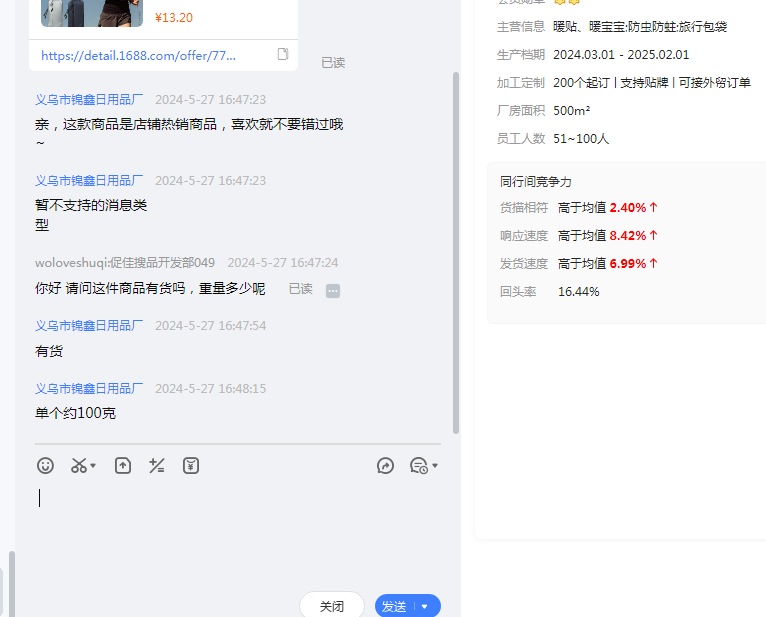Expand the arrow beside chat history icon
This screenshot has width=766, height=617.
(x=435, y=466)
